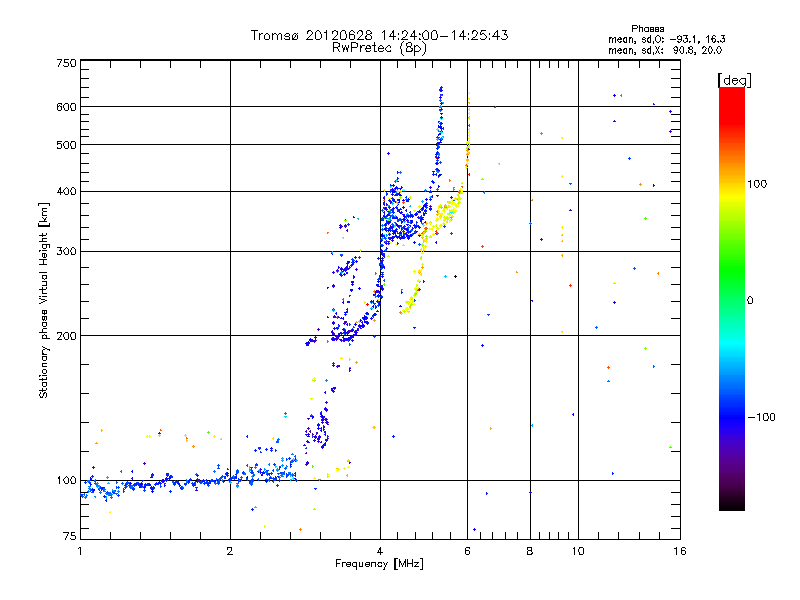Click the y-axis tick label '300'

[66, 251]
